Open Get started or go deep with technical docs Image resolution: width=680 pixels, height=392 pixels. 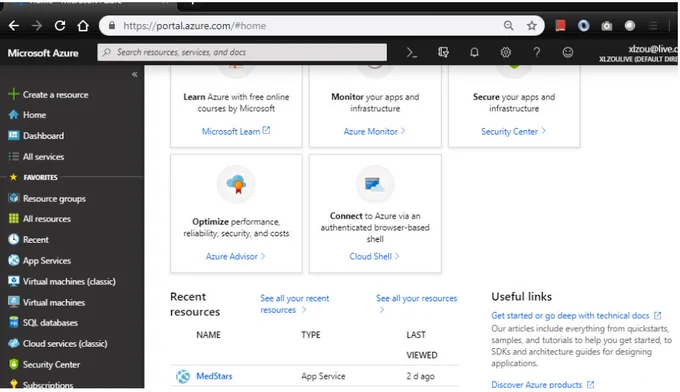pyautogui.click(x=576, y=315)
